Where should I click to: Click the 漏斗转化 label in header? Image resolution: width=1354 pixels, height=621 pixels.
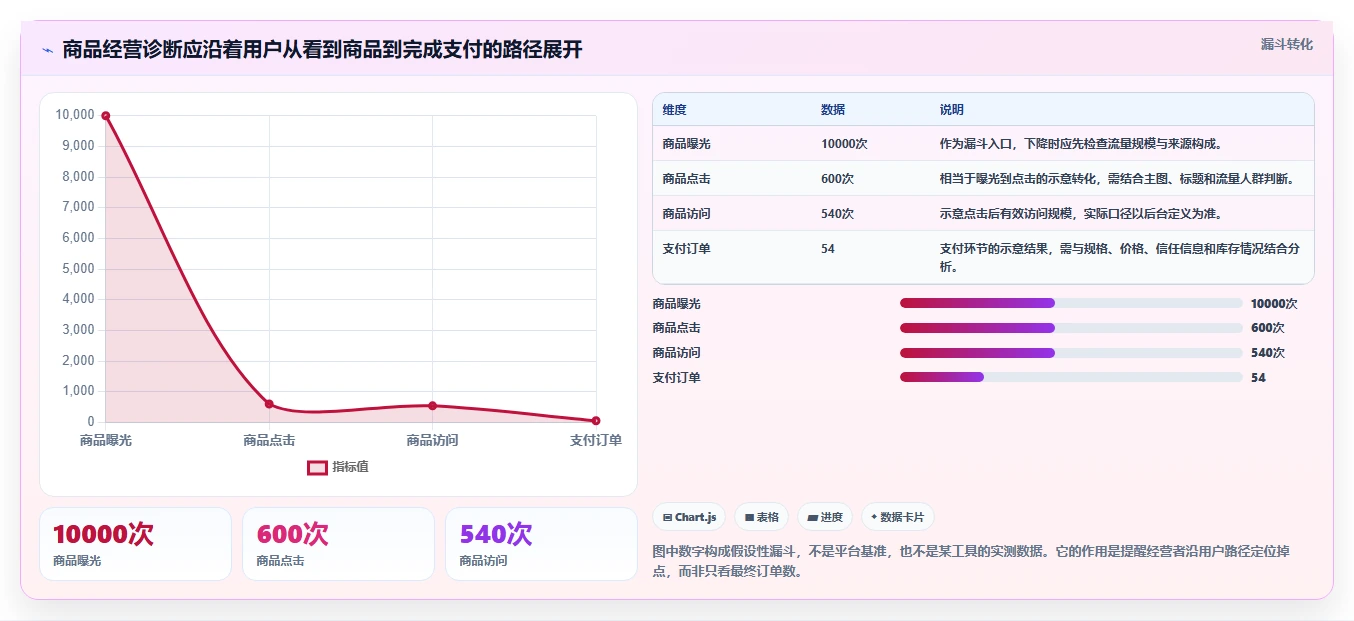(x=1286, y=44)
